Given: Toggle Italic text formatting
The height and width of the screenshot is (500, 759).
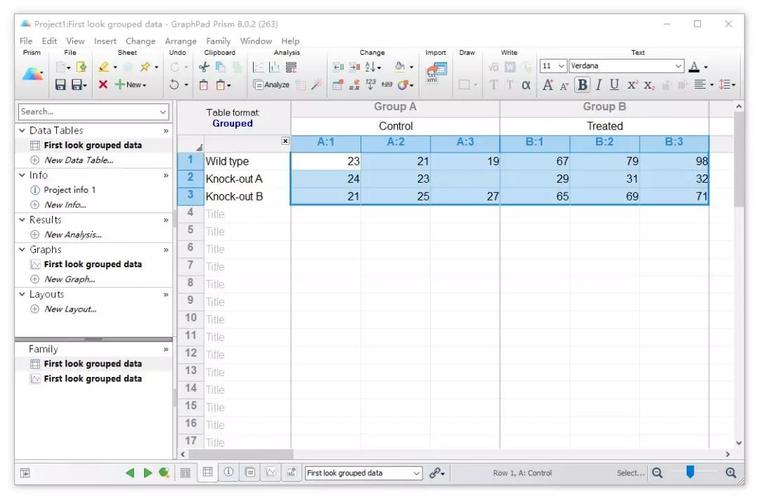Looking at the screenshot, I should (x=599, y=85).
